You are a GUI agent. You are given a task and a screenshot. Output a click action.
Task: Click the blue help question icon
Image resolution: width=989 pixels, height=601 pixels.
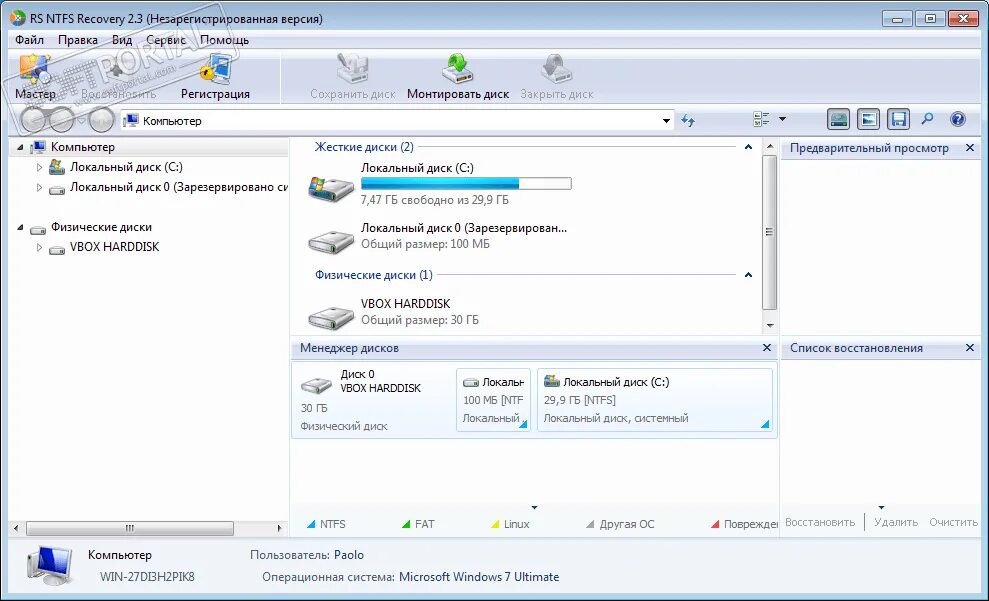[x=957, y=119]
